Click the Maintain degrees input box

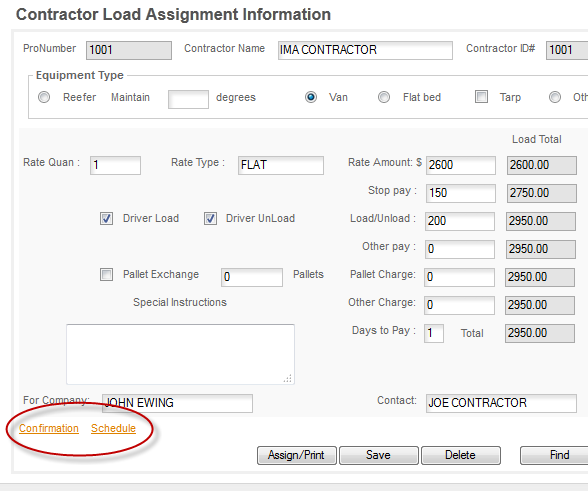pos(188,99)
